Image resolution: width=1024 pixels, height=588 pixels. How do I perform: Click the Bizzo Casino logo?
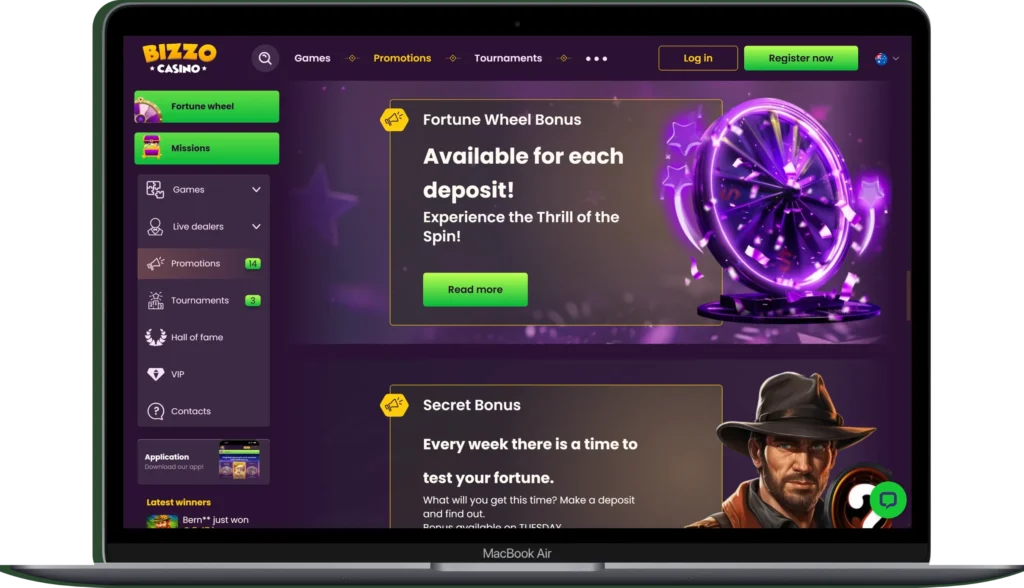point(179,58)
